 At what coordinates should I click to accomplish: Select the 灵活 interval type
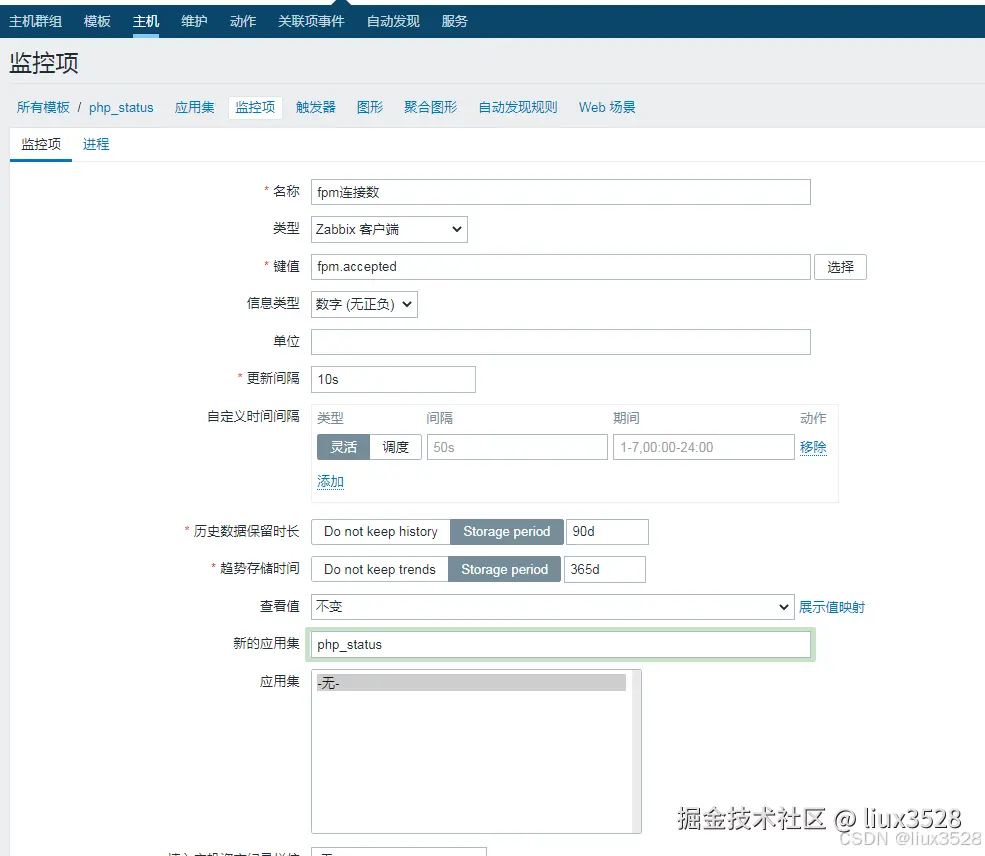343,447
